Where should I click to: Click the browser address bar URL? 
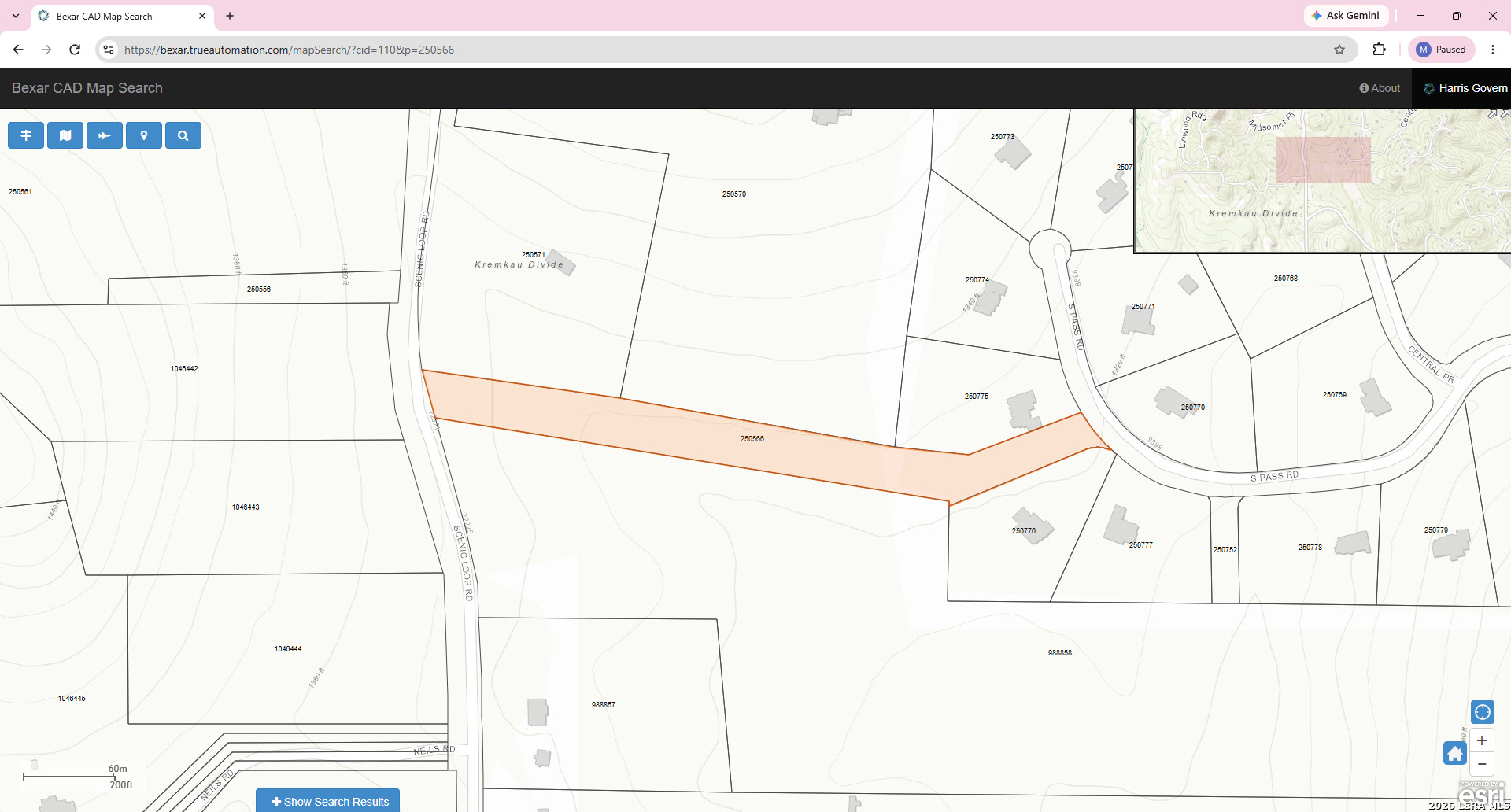pos(289,50)
